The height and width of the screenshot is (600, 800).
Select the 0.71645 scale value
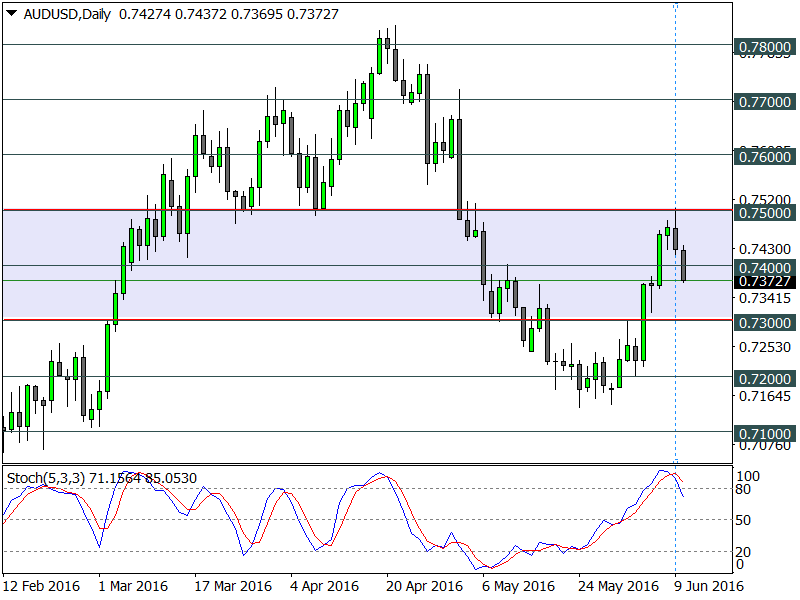(765, 395)
